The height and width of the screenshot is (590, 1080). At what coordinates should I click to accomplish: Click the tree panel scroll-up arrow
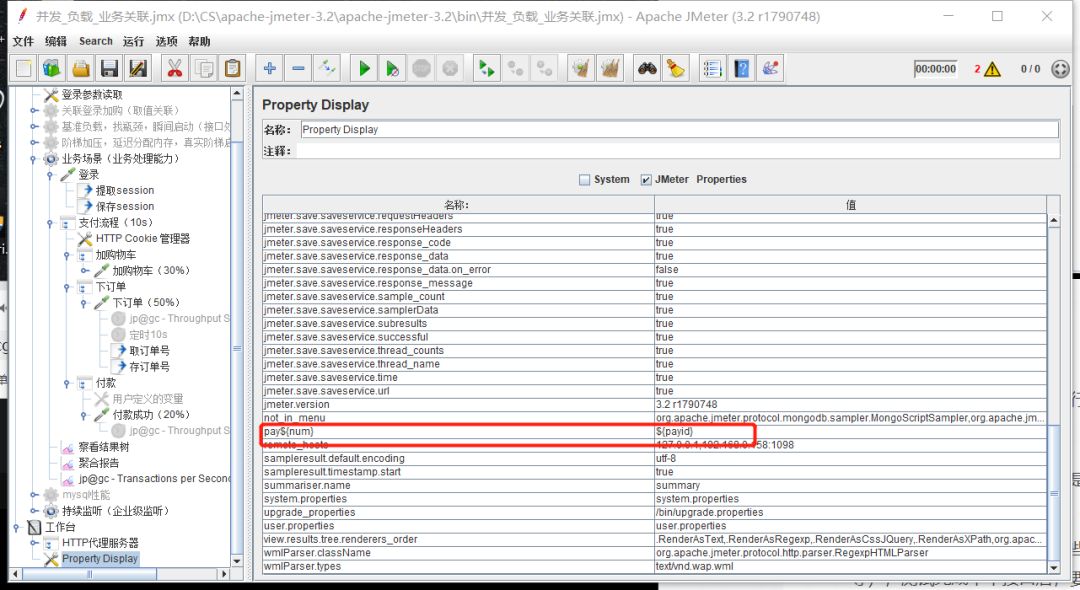click(237, 93)
